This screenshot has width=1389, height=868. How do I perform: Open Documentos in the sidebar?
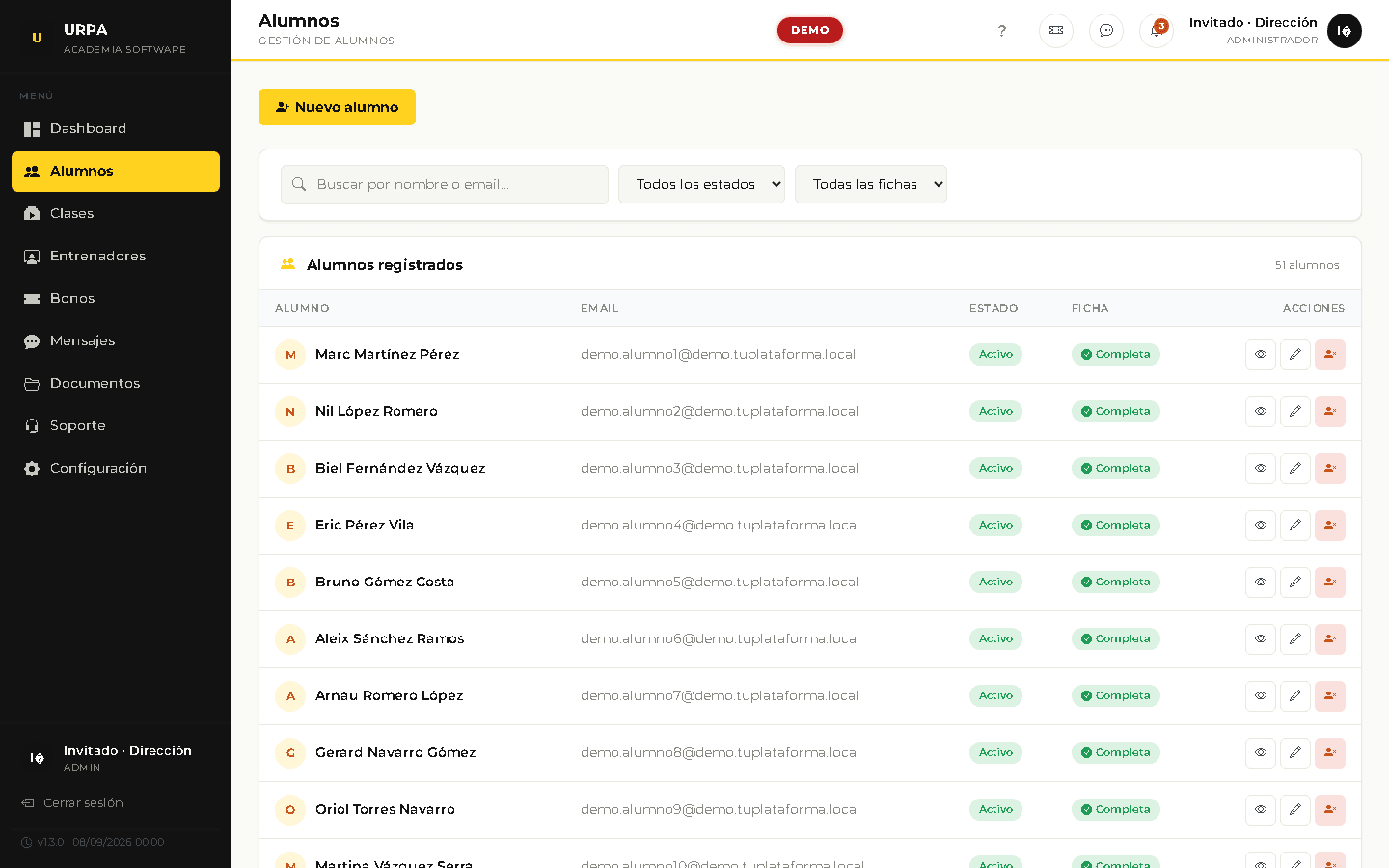[116, 384]
